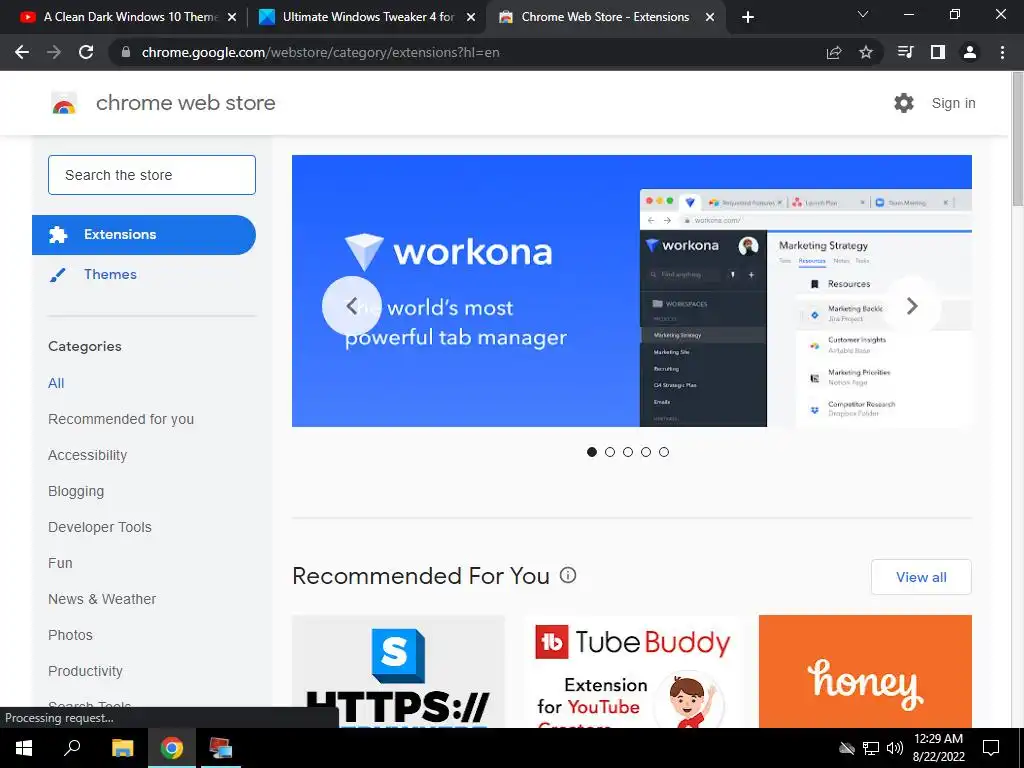Open the Photos category
Viewport: 1024px width, 768px height.
tap(71, 635)
